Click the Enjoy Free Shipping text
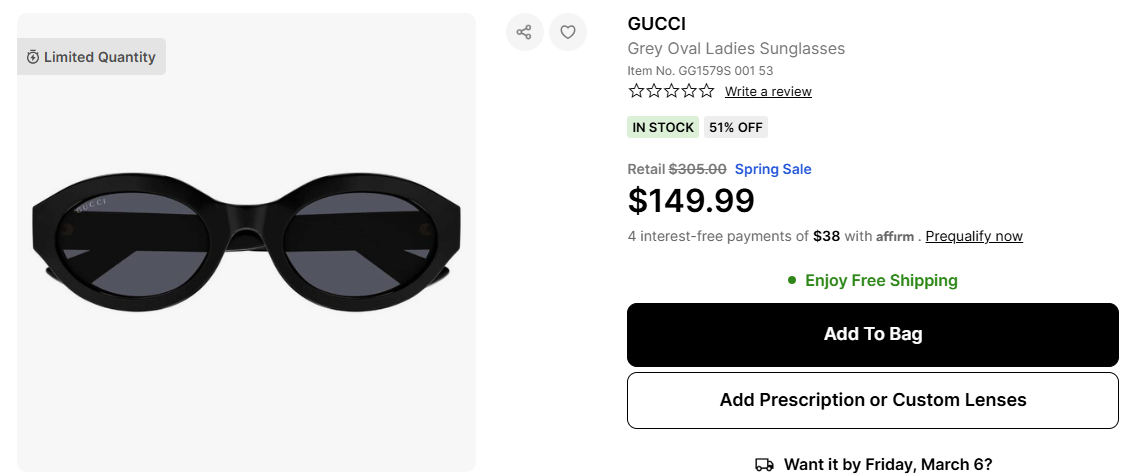This screenshot has width=1128, height=476. tap(881, 280)
